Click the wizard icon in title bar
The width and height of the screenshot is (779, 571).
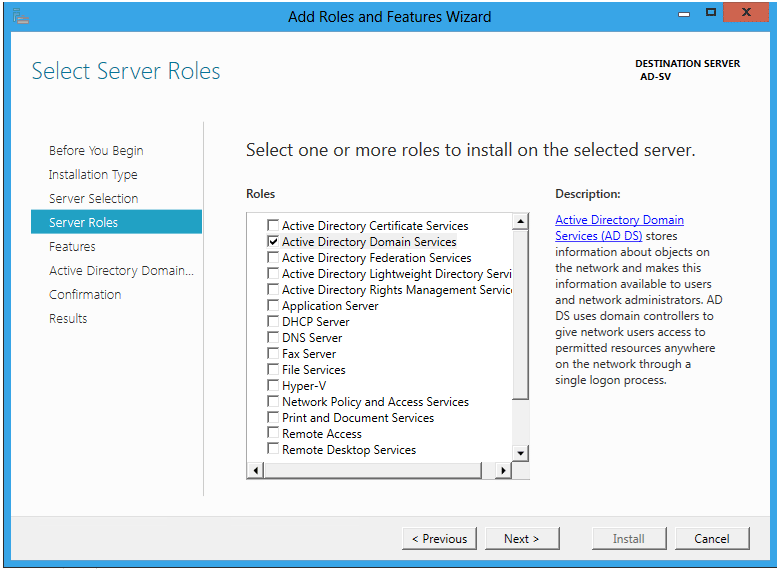pos(20,16)
